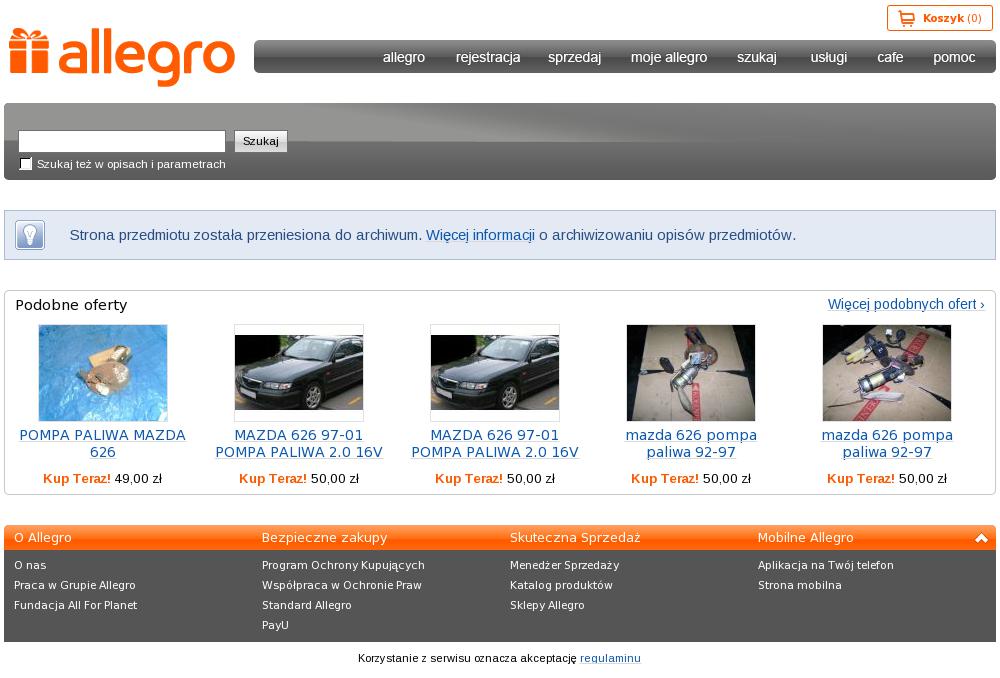This screenshot has width=1000, height=678.
Task: Click the Szukaj search button
Action: (x=261, y=141)
